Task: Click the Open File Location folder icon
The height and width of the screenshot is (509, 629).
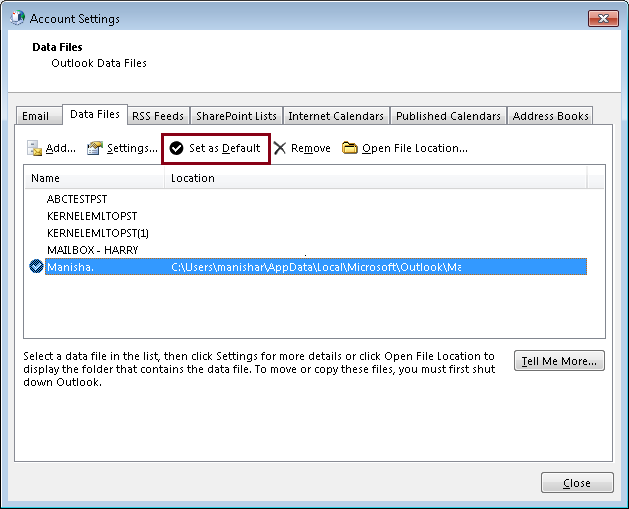Action: [x=349, y=148]
